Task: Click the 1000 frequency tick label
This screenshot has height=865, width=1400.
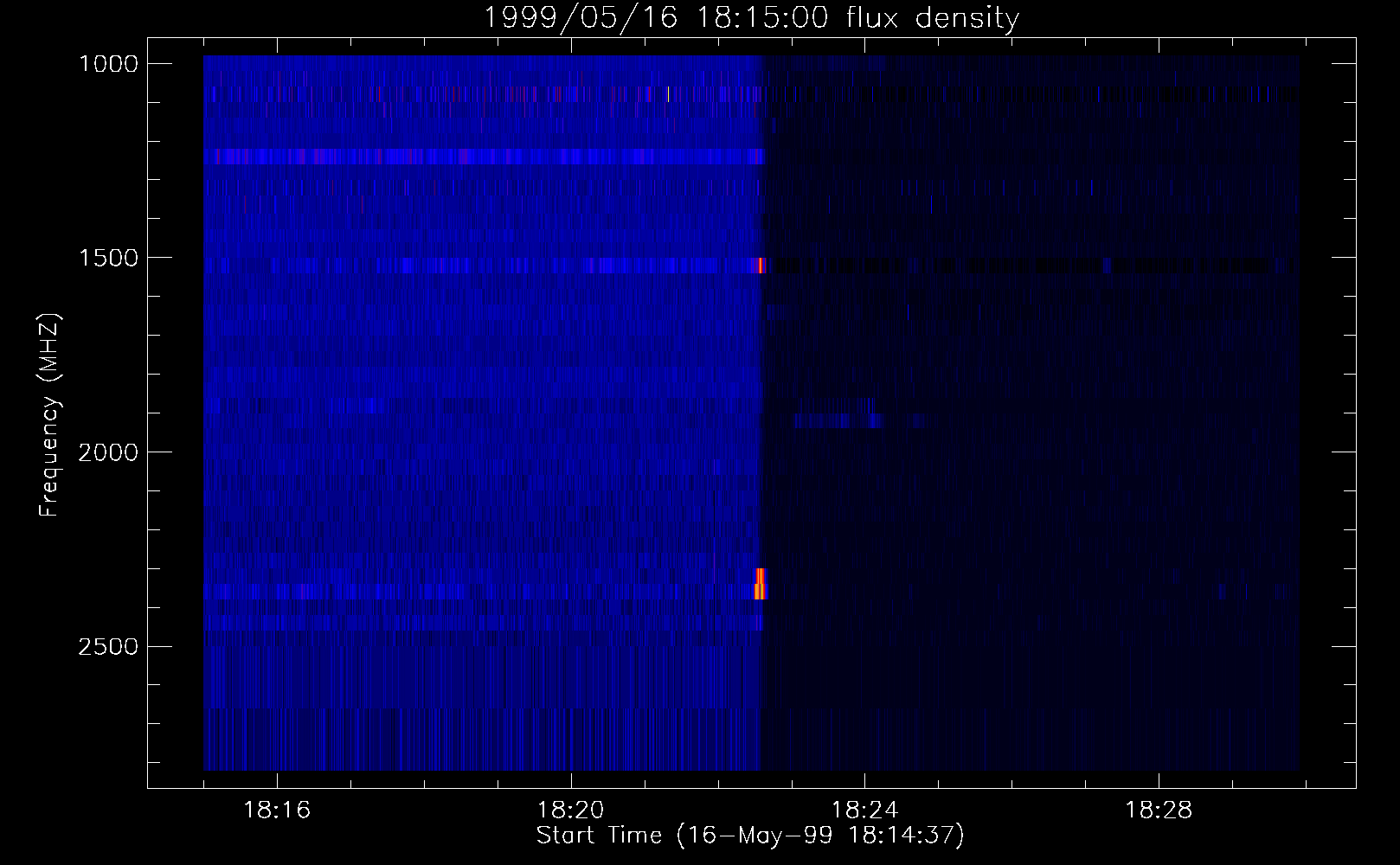Action: click(108, 63)
